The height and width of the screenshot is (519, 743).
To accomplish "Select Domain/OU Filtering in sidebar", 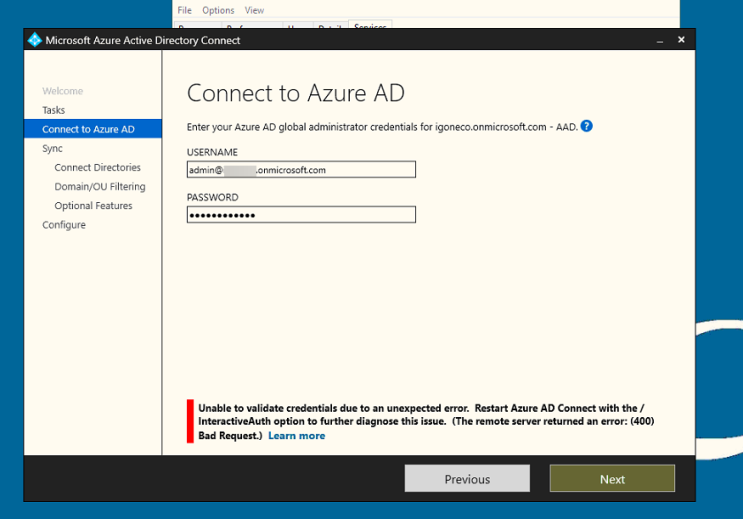I will point(100,187).
